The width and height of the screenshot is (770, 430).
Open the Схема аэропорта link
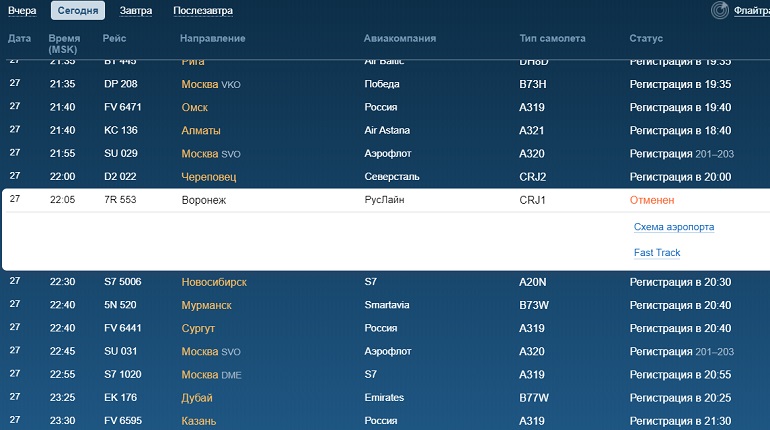674,227
